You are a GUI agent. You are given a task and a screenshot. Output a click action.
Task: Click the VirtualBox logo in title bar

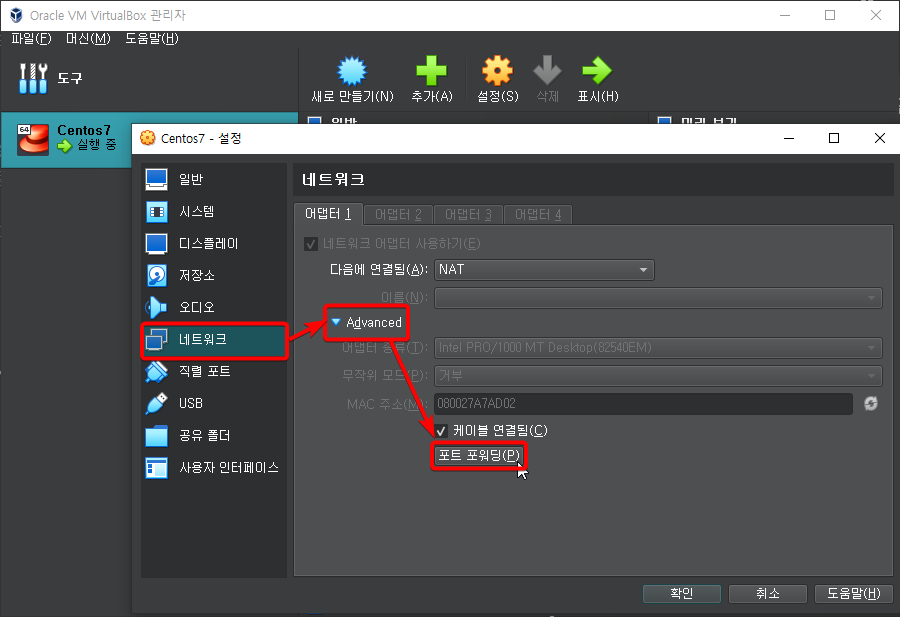pos(16,15)
